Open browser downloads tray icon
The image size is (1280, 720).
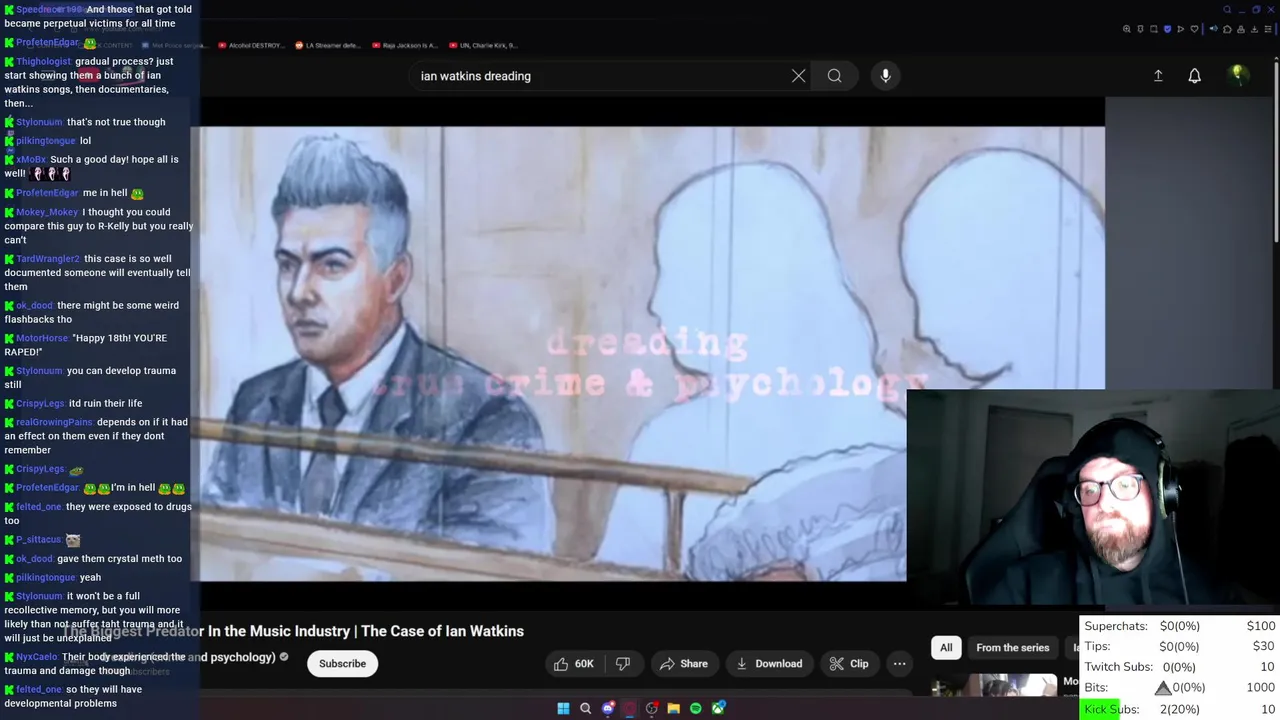(1254, 29)
